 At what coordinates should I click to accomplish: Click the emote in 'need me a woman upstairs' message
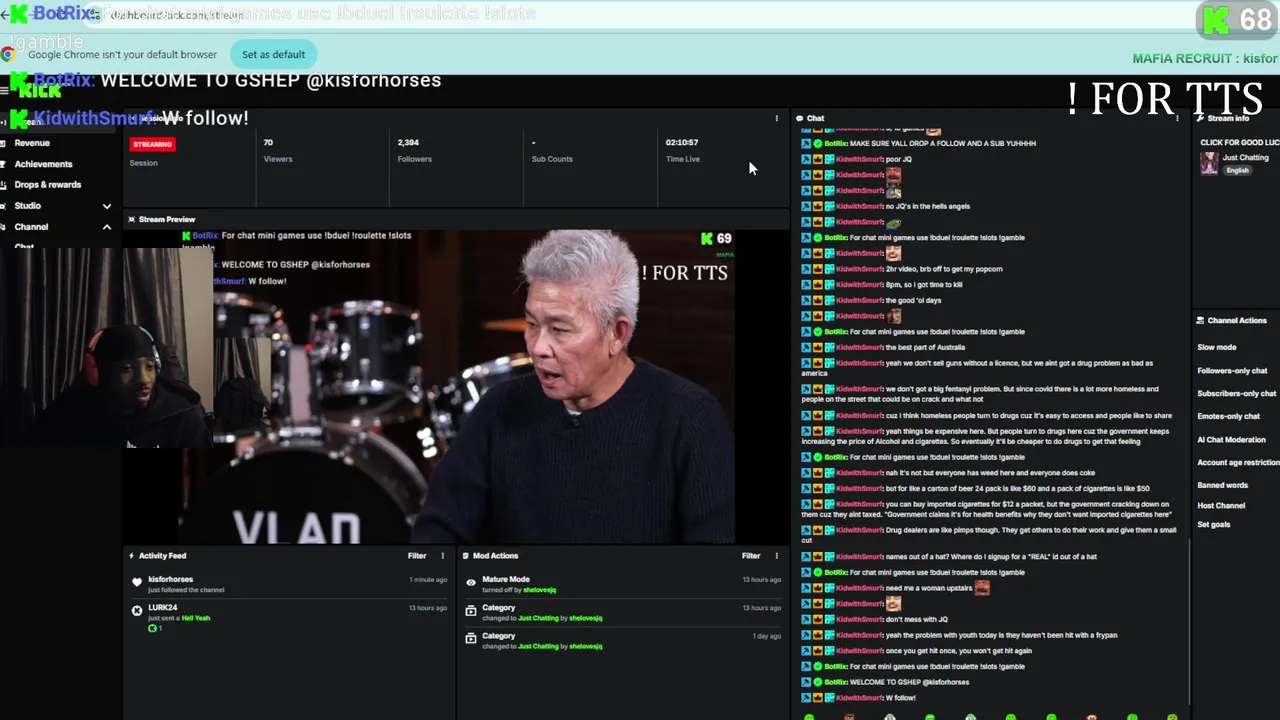(982, 588)
